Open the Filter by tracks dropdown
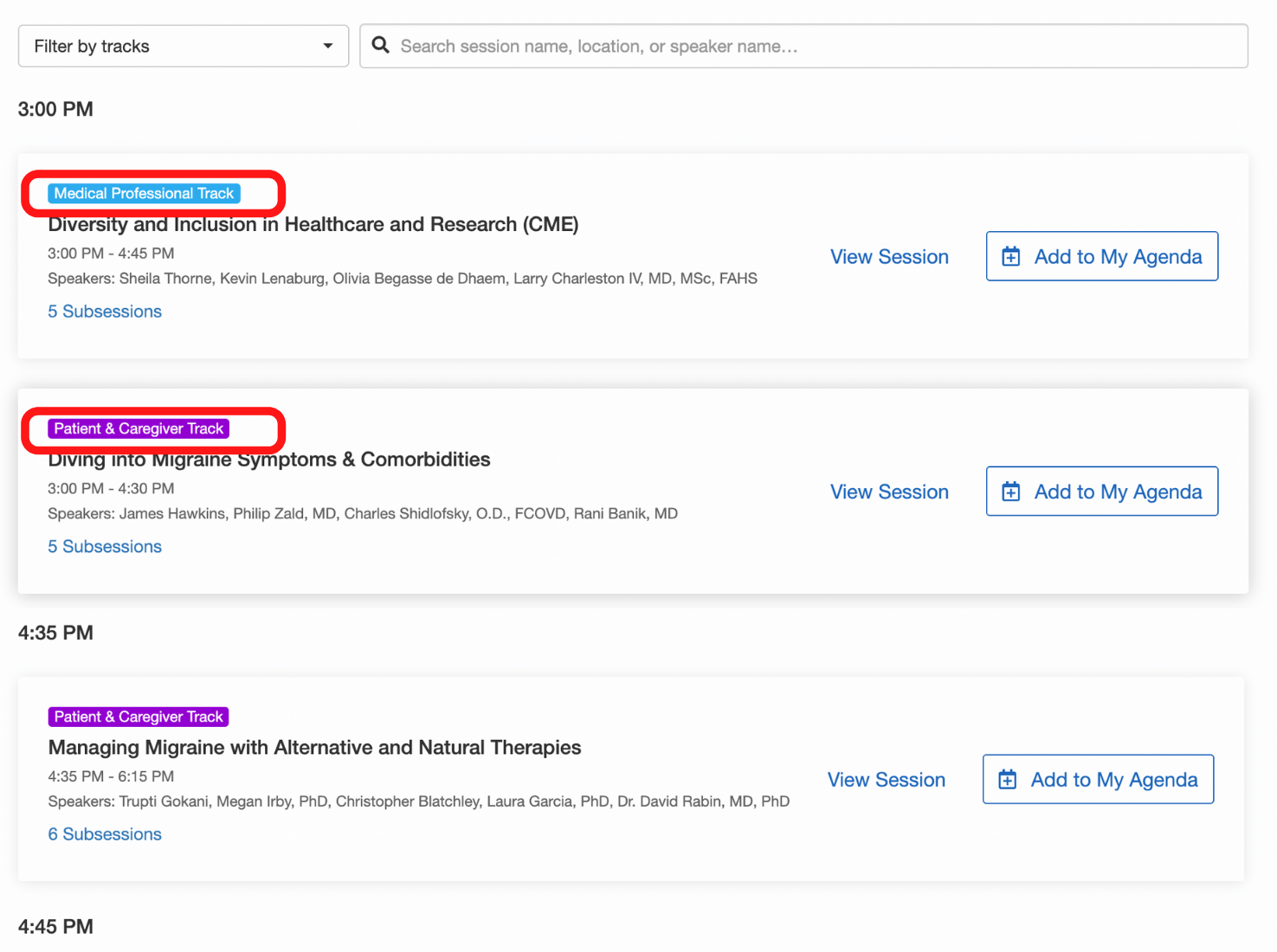This screenshot has height=952, width=1277. [x=183, y=46]
